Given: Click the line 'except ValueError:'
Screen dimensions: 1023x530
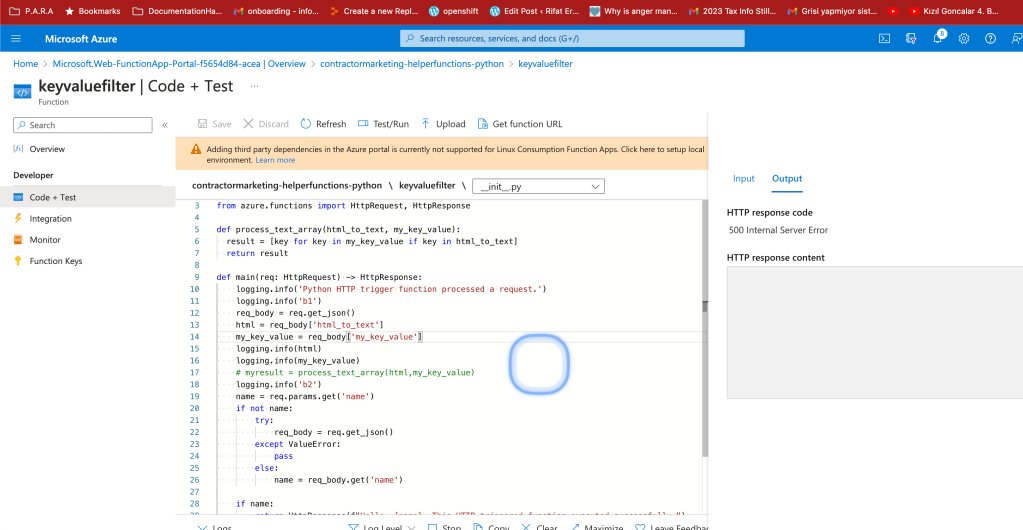Looking at the screenshot, I should coord(298,444).
